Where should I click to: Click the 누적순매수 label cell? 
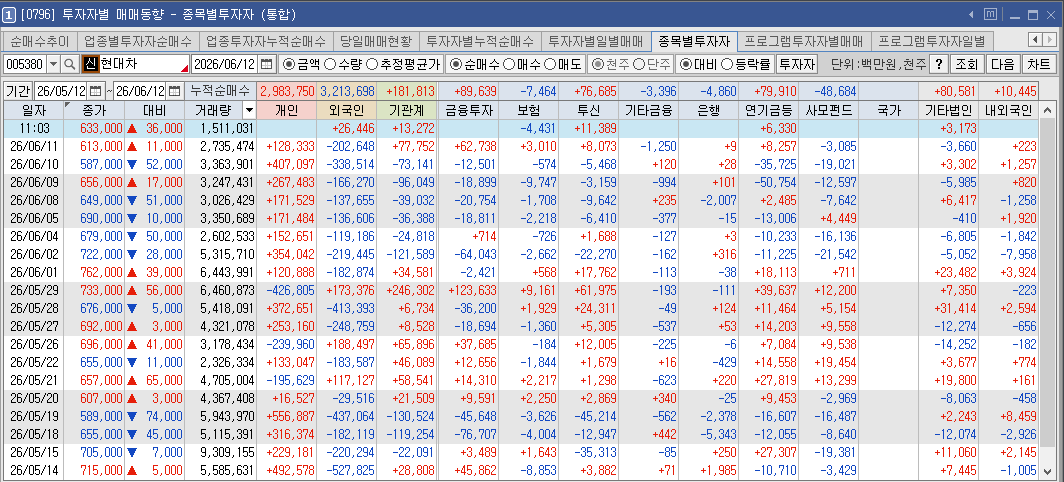coord(221,91)
